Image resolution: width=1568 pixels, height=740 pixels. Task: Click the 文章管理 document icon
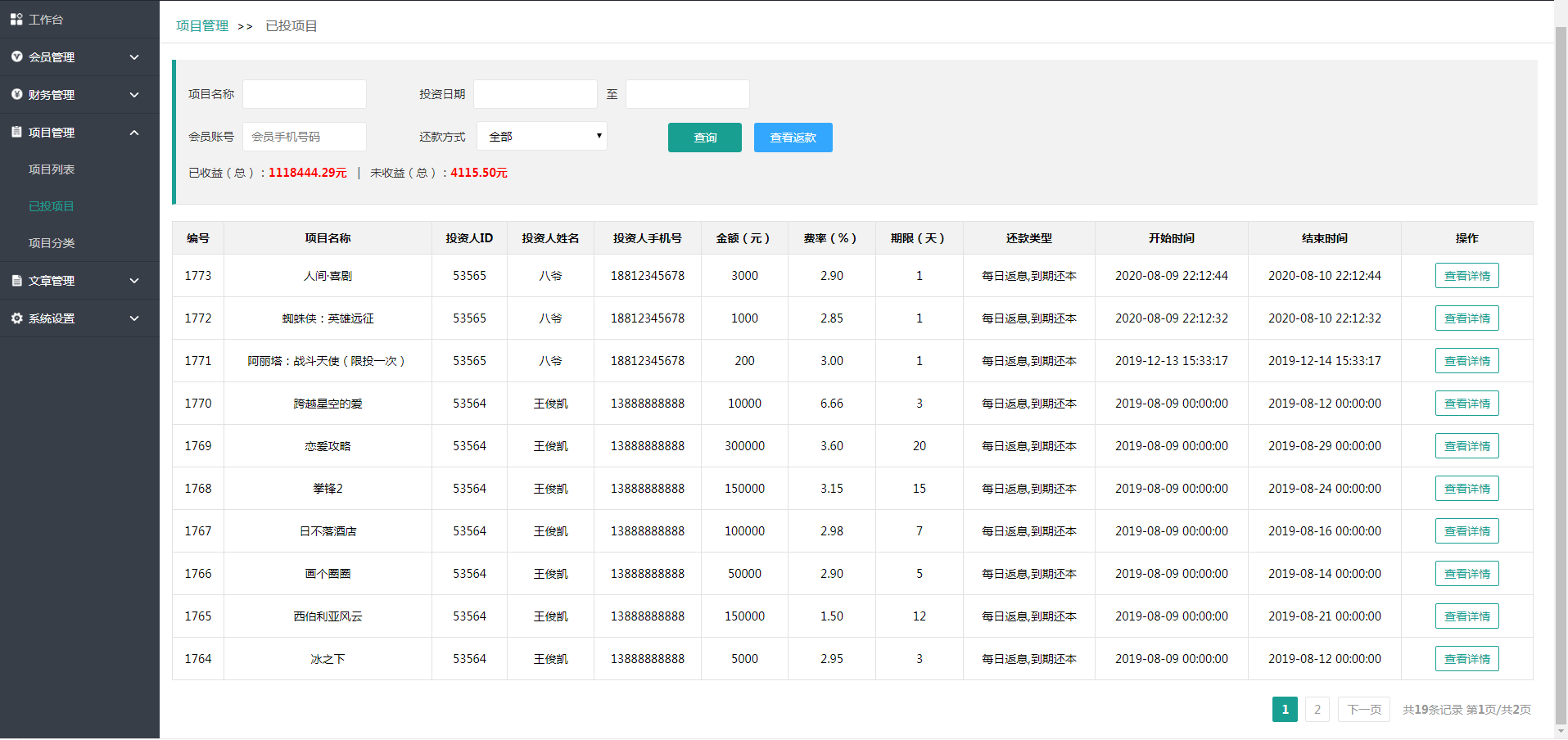point(16,280)
